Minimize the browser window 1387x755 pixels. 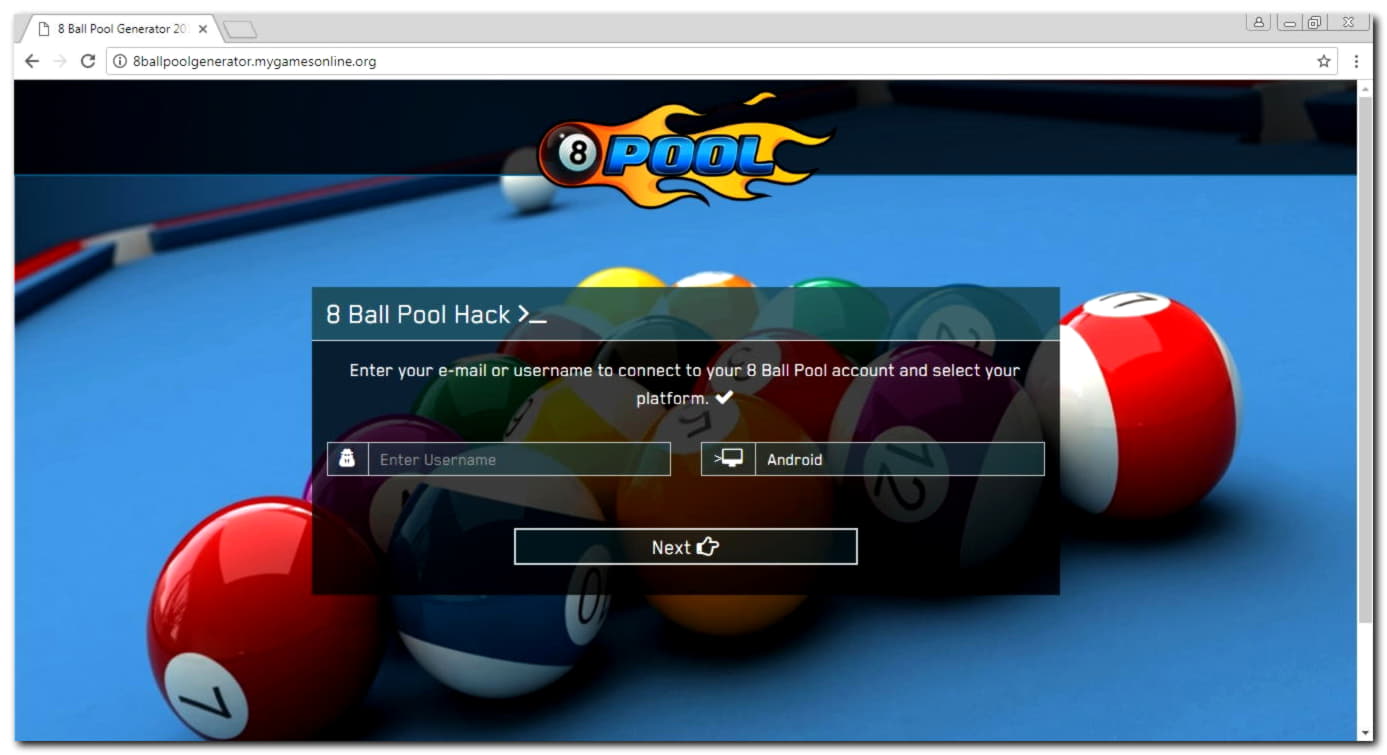[x=1290, y=22]
